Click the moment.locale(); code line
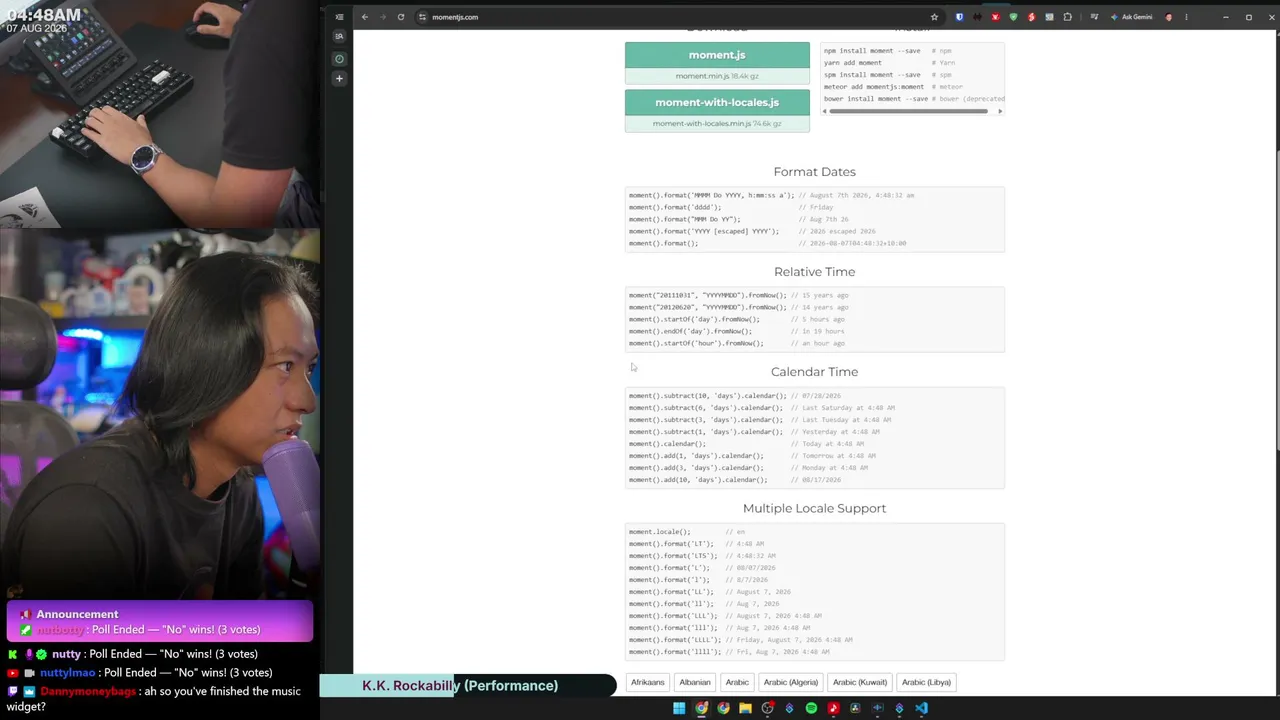1280x720 pixels. [x=687, y=532]
